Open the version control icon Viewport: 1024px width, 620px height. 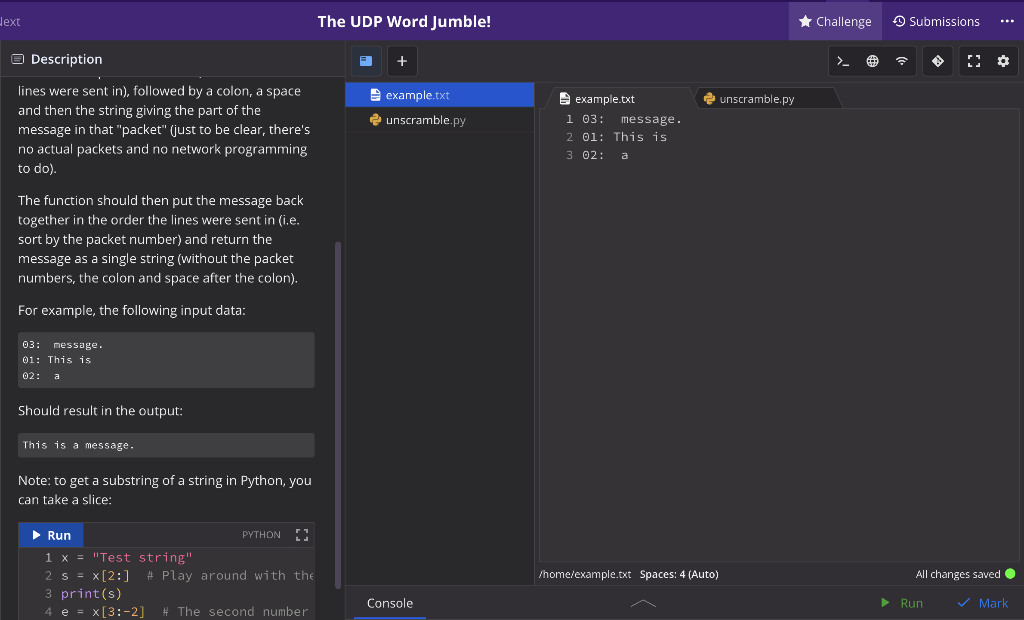pos(937,61)
